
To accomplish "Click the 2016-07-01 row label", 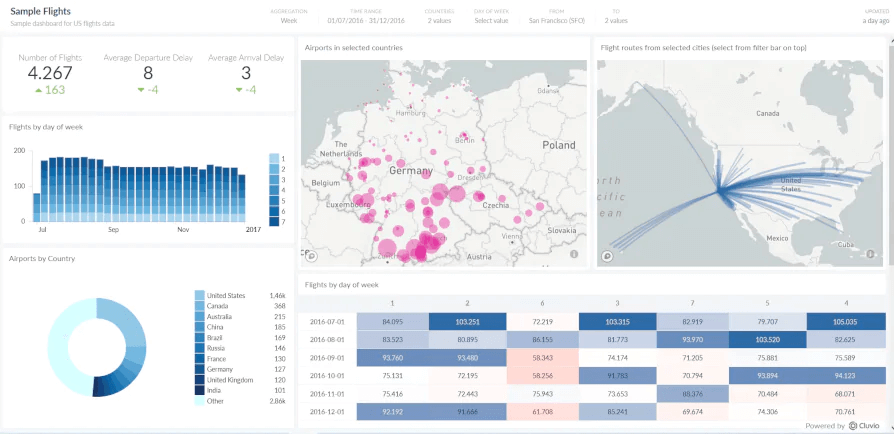I will pos(326,322).
